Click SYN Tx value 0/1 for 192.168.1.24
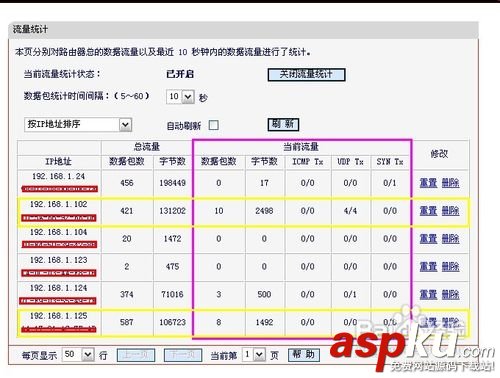The height and width of the screenshot is (378, 500). [x=390, y=183]
